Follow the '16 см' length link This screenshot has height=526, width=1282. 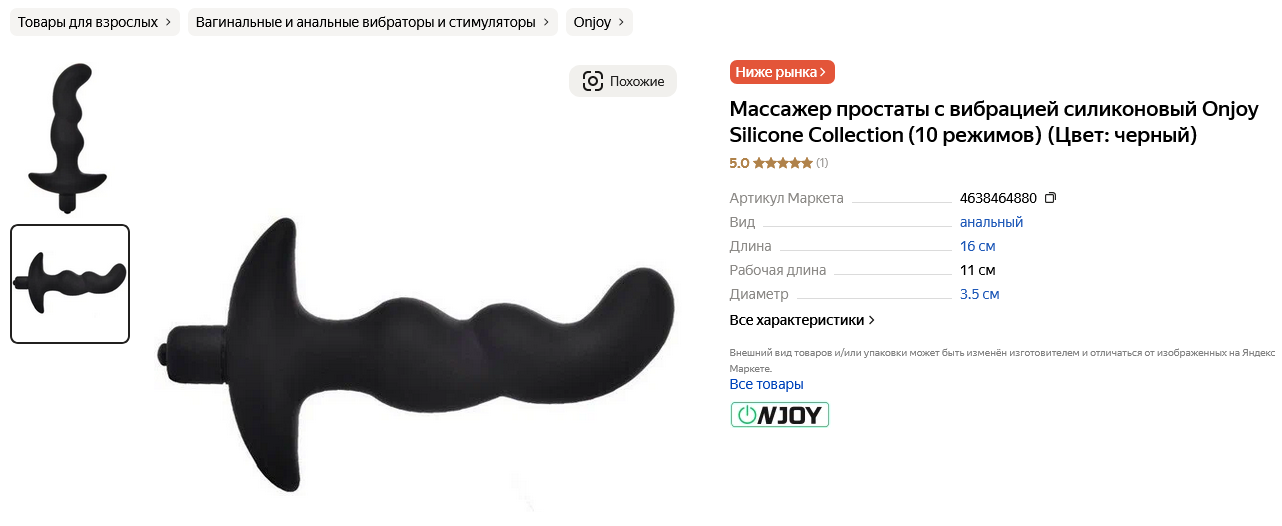[x=977, y=246]
